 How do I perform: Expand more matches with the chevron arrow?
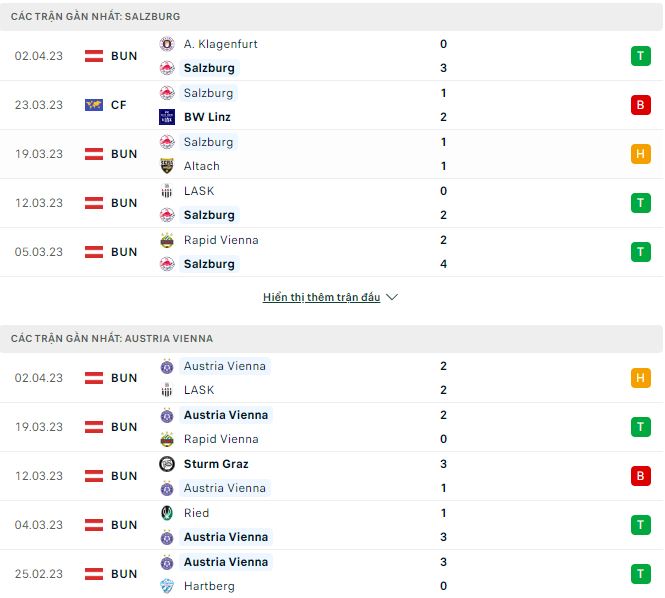coord(392,298)
